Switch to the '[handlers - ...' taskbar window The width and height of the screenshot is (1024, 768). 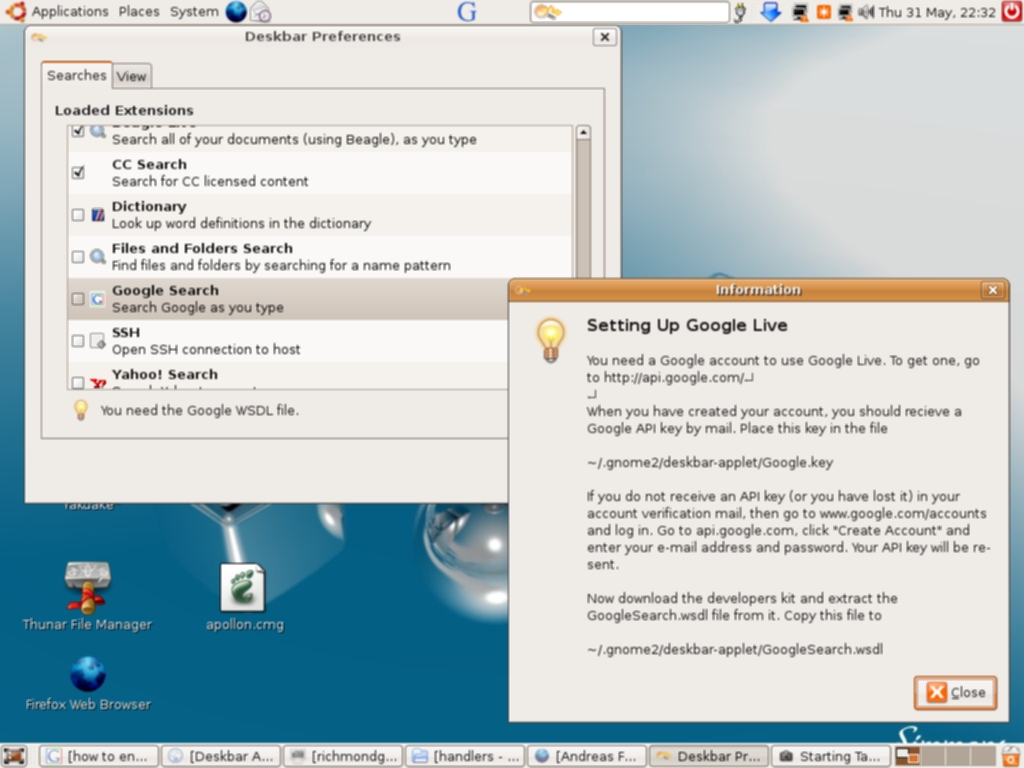point(465,756)
